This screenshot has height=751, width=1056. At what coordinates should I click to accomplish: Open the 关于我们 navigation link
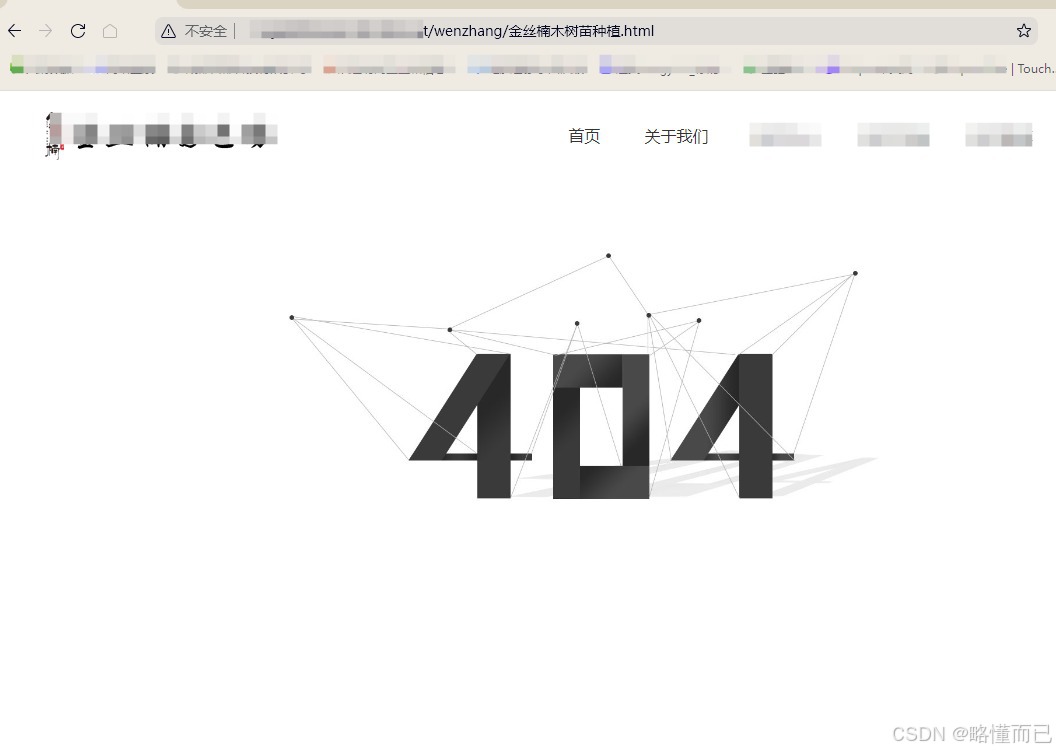tap(676, 136)
